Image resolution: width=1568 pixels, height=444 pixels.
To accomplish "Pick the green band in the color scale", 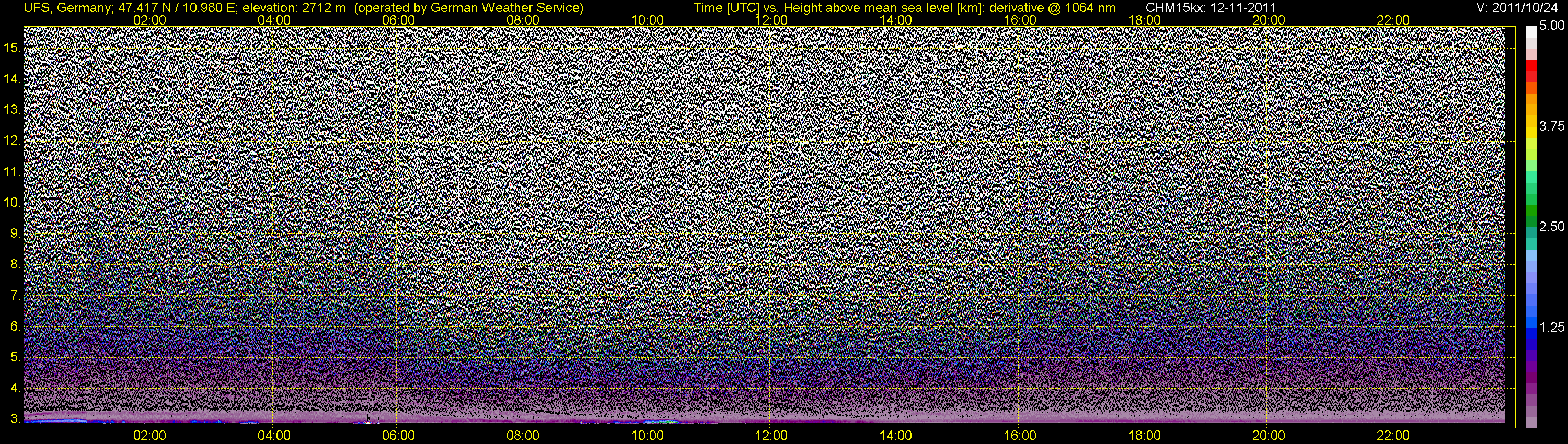I will coord(1531,210).
